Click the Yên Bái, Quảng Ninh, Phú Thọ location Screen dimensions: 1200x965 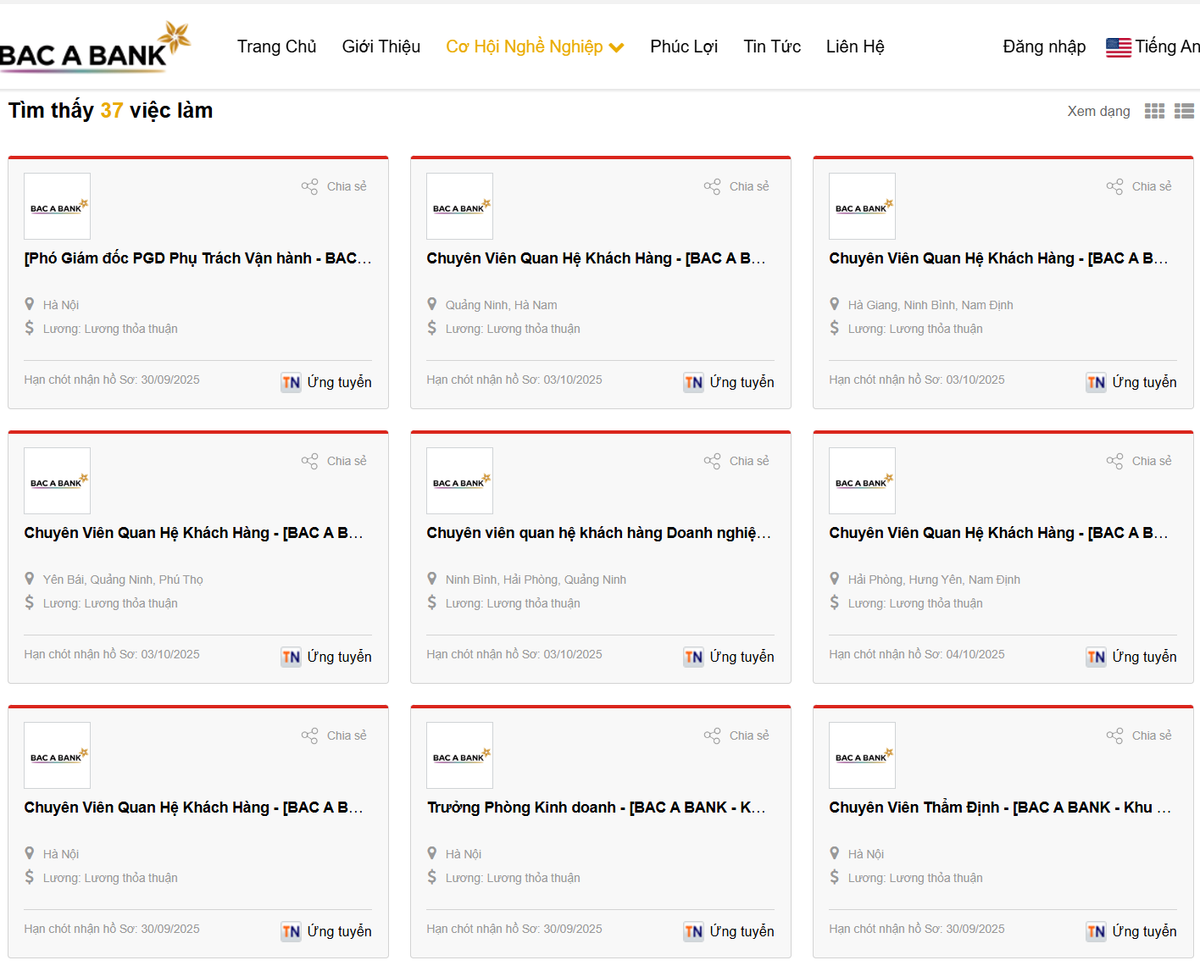(123, 579)
